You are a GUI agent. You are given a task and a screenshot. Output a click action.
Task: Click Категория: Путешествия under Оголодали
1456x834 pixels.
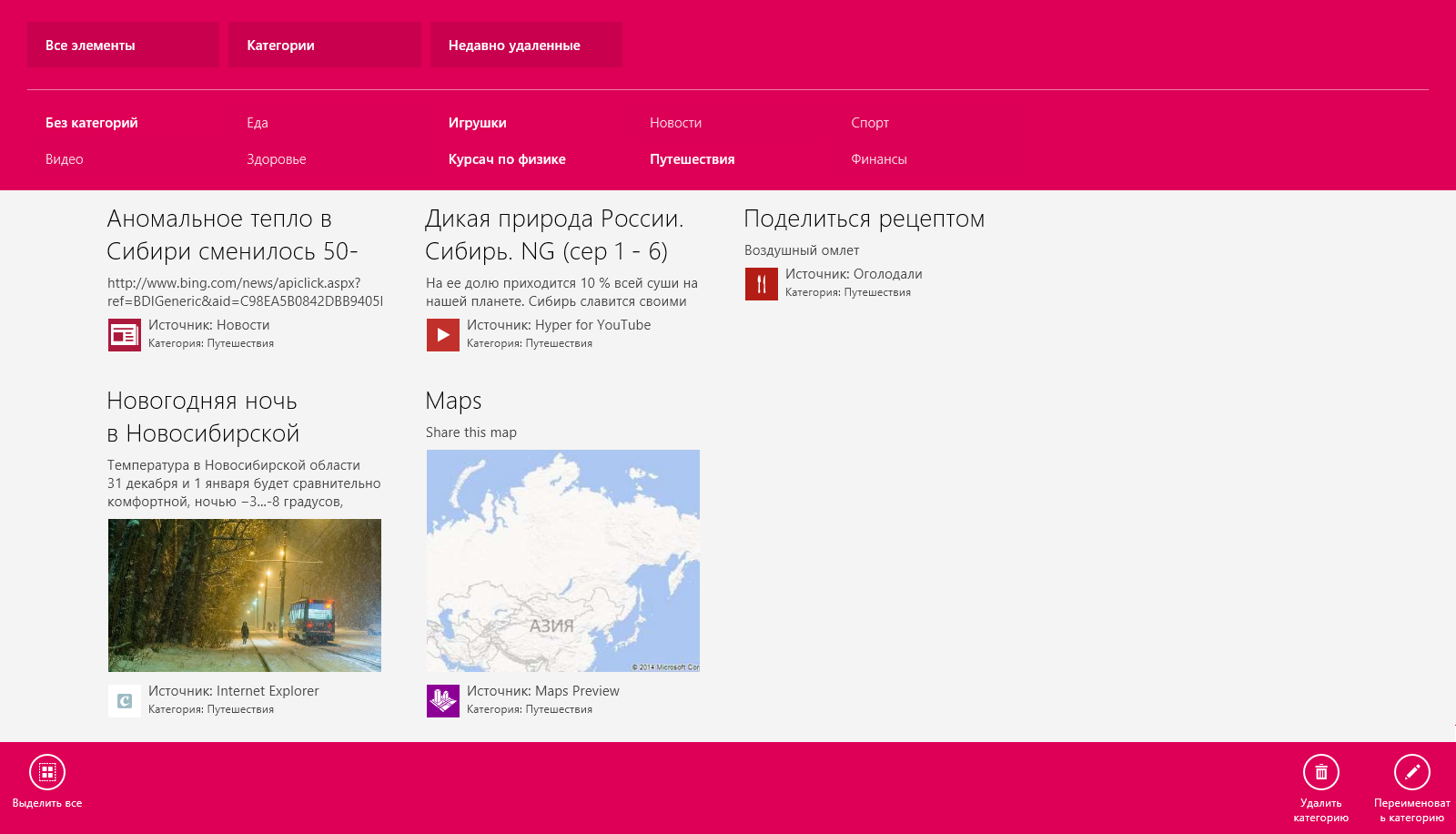[848, 292]
